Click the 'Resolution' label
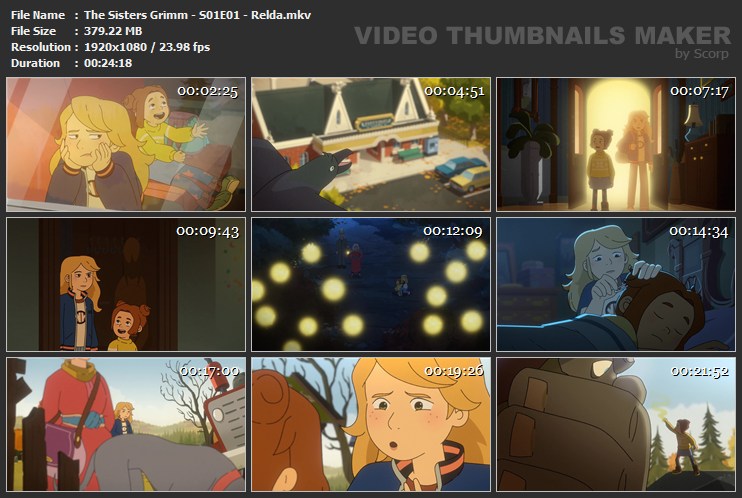Image resolution: width=742 pixels, height=498 pixels. coord(41,47)
